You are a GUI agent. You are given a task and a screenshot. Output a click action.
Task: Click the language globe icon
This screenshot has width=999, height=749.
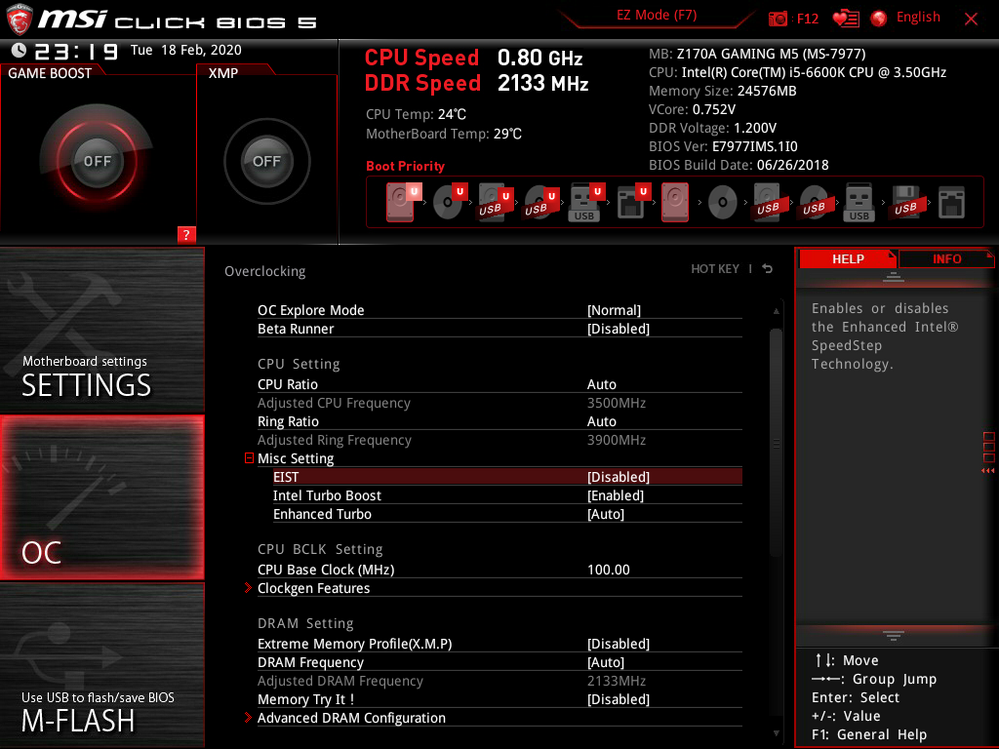tap(878, 17)
